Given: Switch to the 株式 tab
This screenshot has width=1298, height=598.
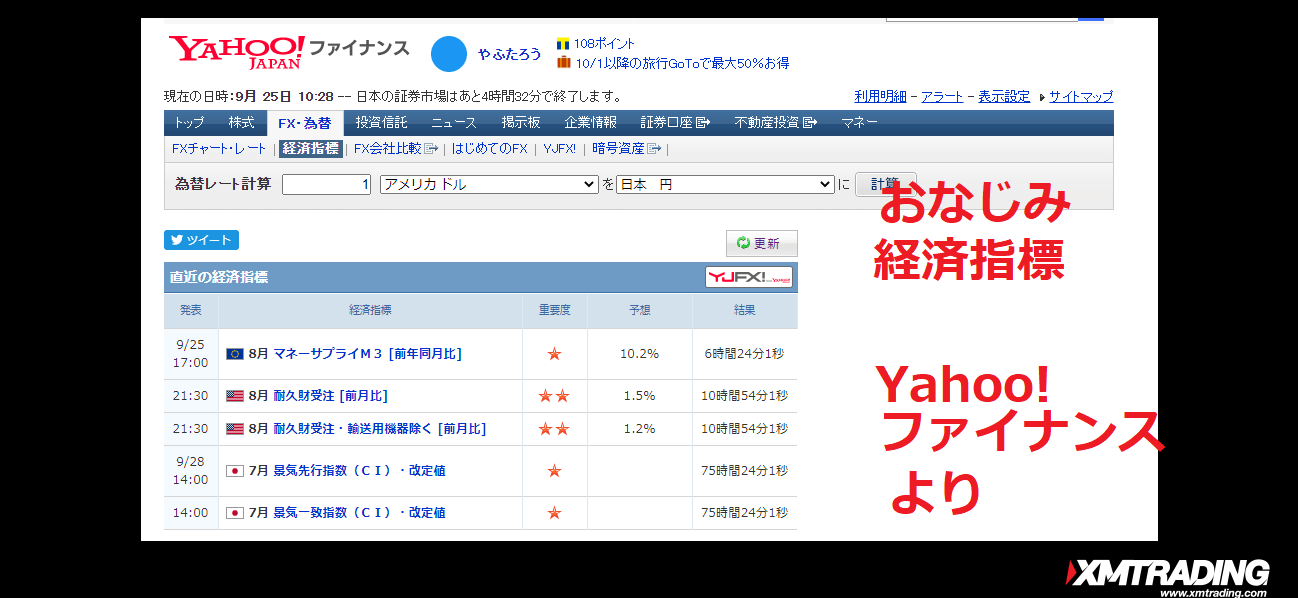Looking at the screenshot, I should click(241, 123).
